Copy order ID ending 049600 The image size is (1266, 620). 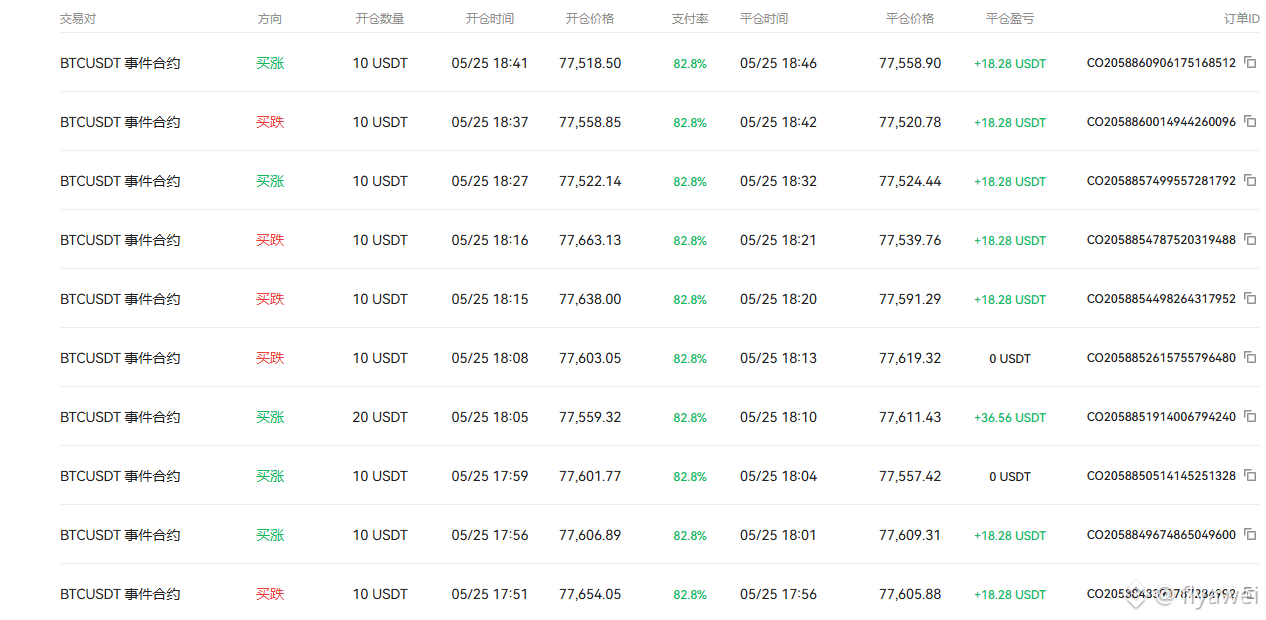click(1250, 534)
